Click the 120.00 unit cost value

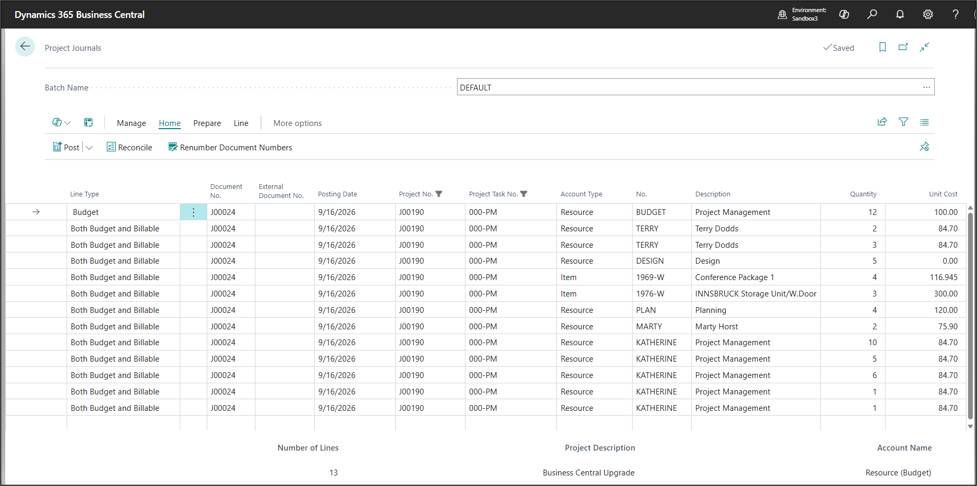(946, 310)
